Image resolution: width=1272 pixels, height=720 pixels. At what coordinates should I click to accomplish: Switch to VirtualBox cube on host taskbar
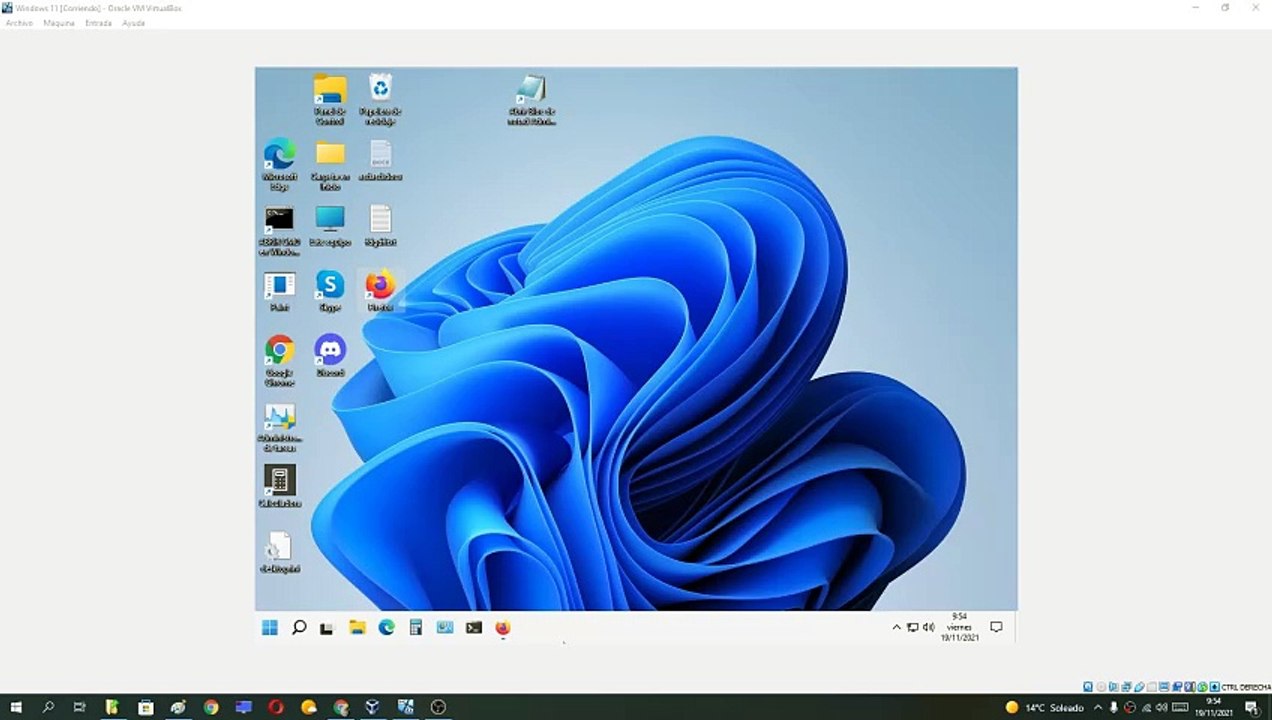[372, 707]
